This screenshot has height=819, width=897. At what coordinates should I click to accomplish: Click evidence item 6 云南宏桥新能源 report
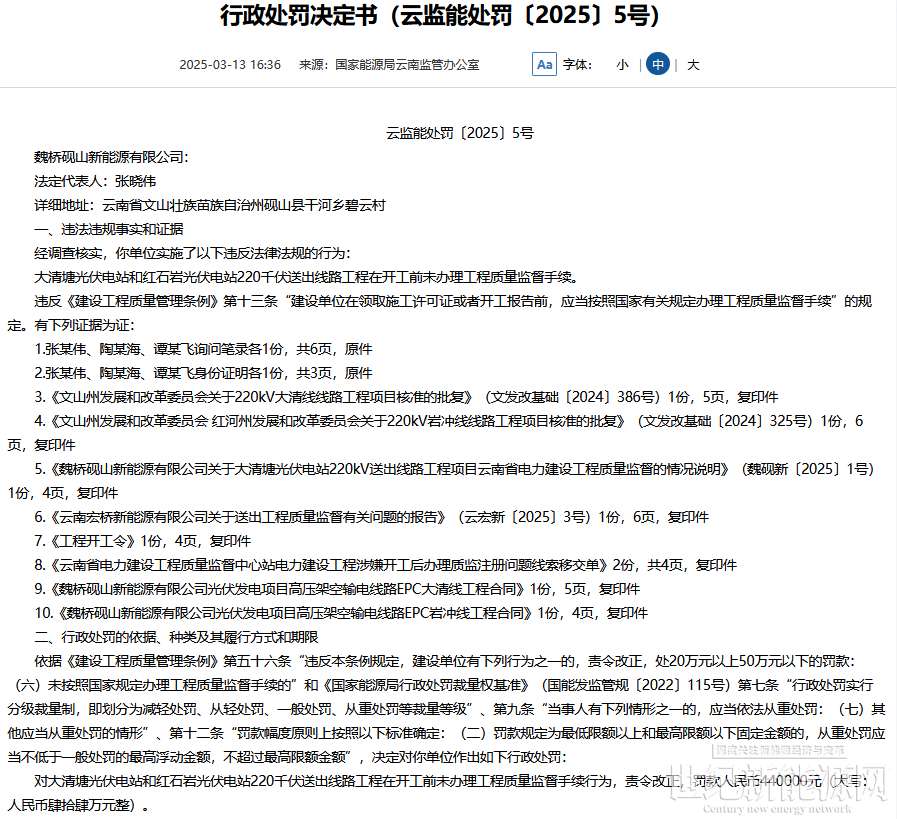click(x=370, y=516)
